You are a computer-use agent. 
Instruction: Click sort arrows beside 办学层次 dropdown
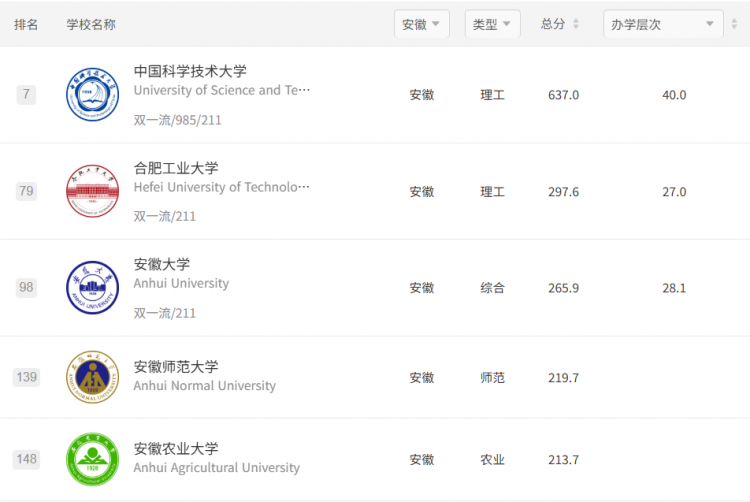(734, 23)
